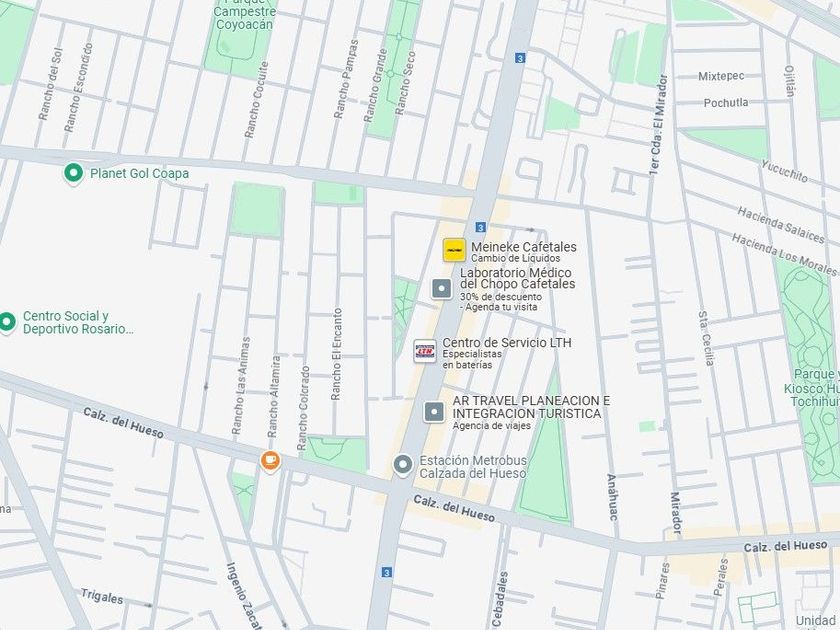Open the Planet Gol Coapa label
840x630 pixels.
(139, 174)
